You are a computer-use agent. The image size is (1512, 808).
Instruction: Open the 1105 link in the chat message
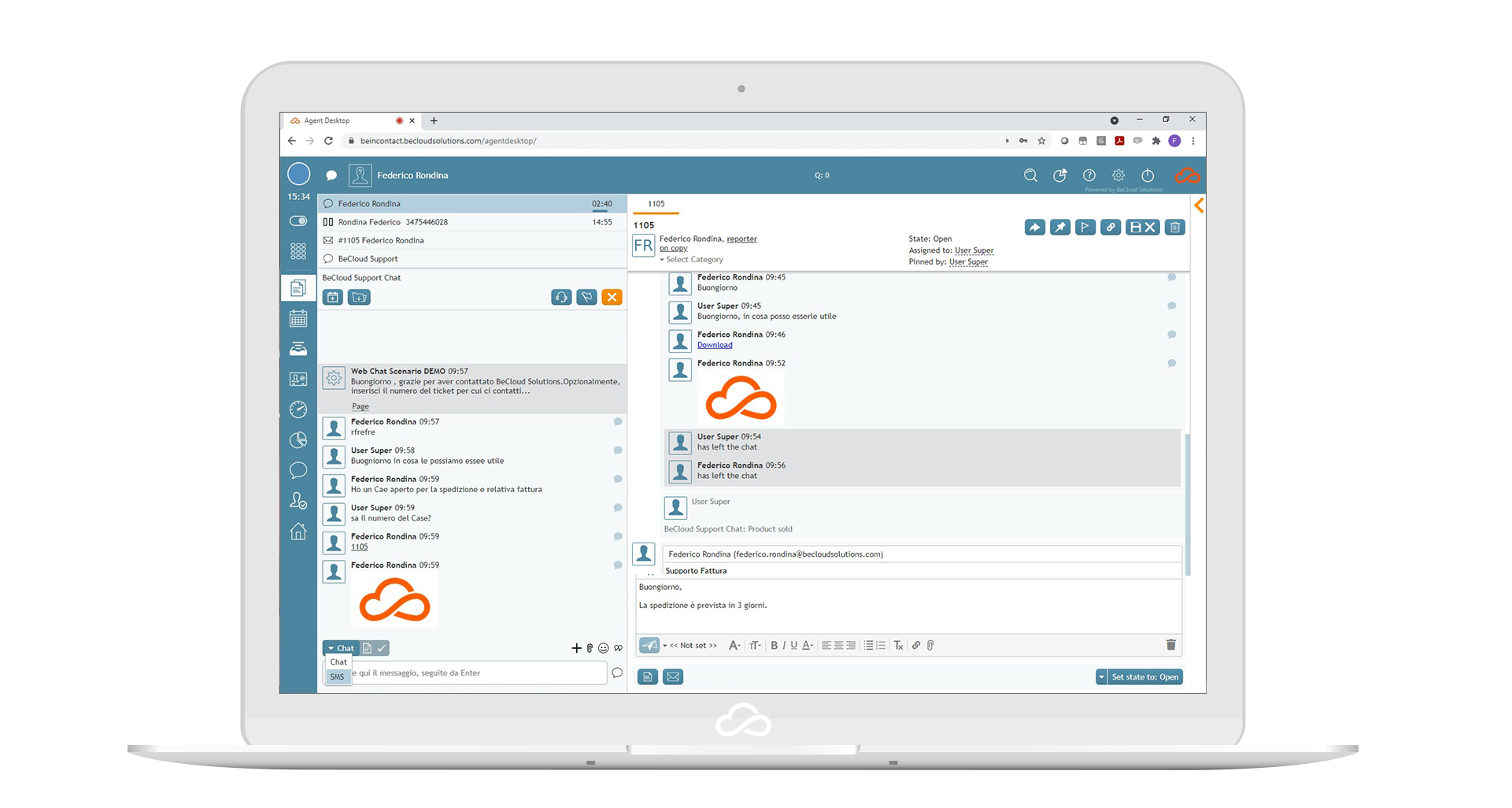click(360, 547)
